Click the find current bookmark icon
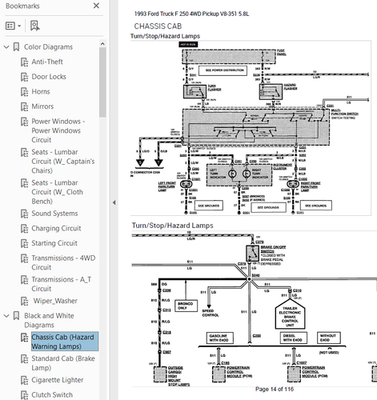Viewport: 377px width, 400px height. [35, 26]
